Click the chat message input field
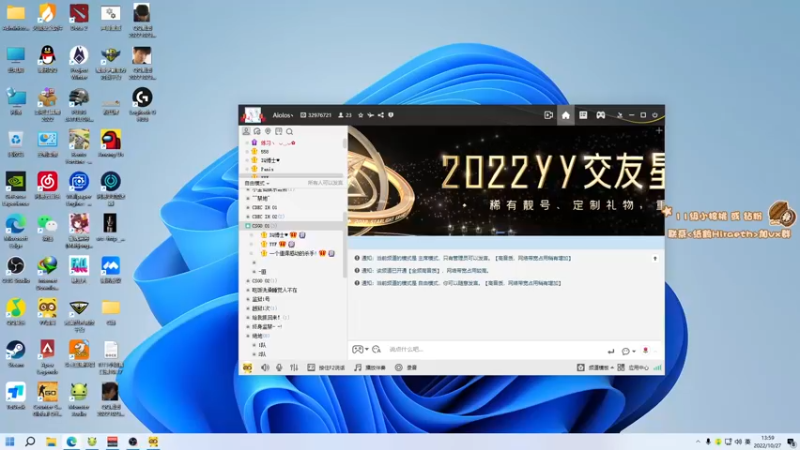 495,349
